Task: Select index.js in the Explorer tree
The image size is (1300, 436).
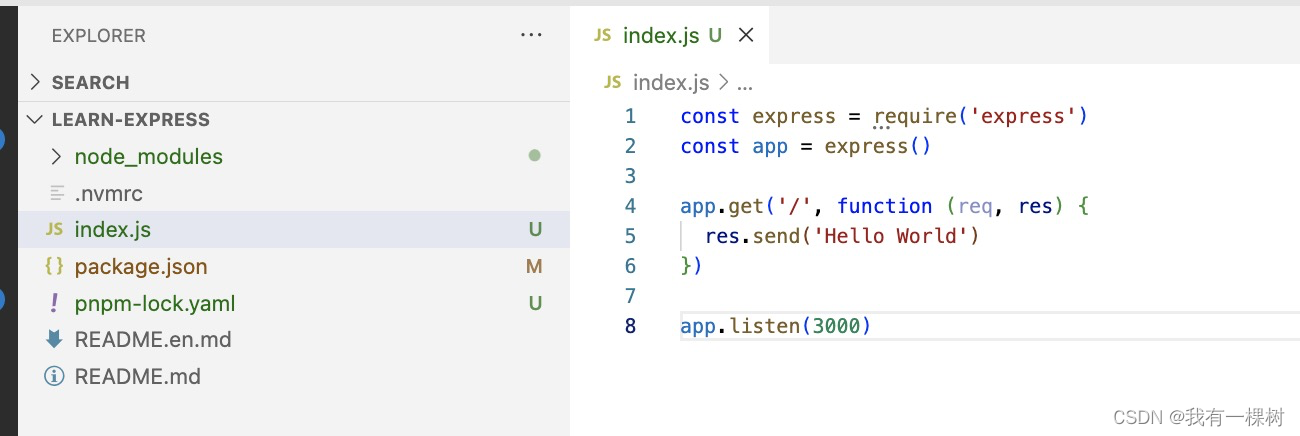Action: click(294, 230)
